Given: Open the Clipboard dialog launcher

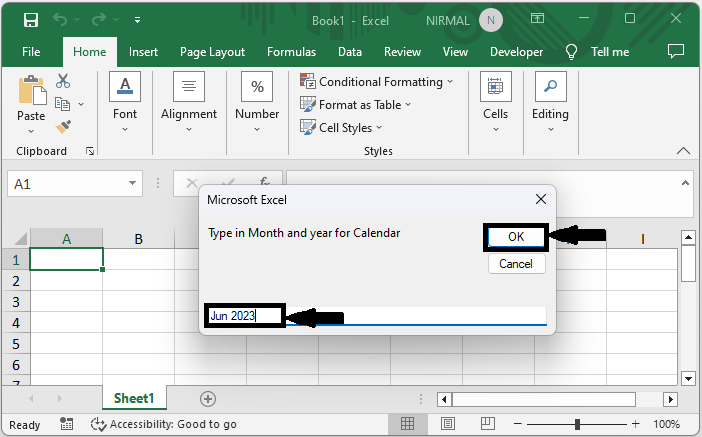Looking at the screenshot, I should pos(90,151).
